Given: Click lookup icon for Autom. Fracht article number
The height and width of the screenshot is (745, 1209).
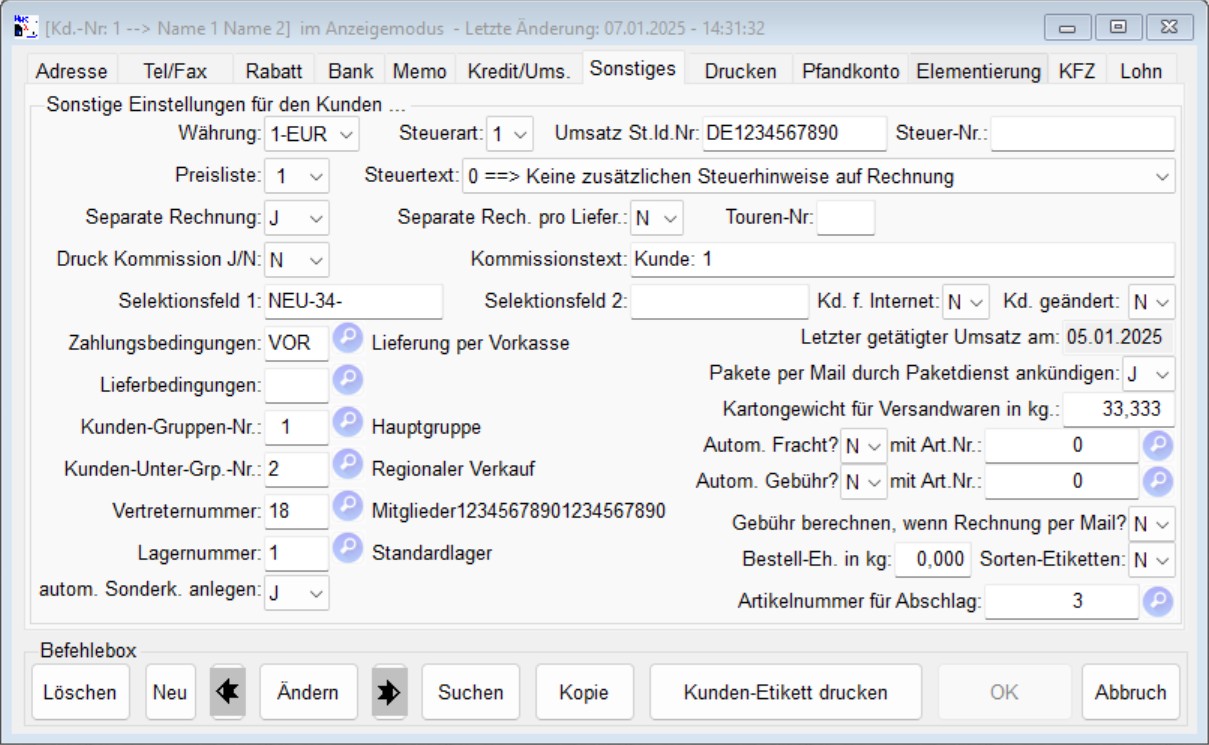Looking at the screenshot, I should click(x=1157, y=445).
